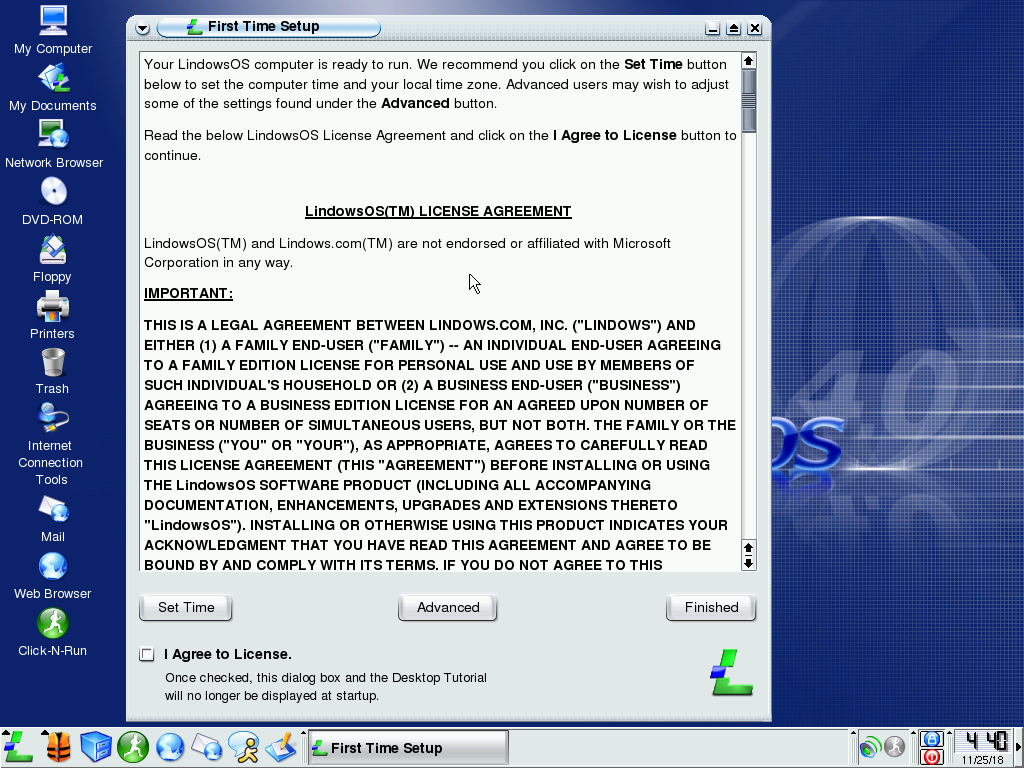The image size is (1024, 768).
Task: Click the Finished button
Action: click(711, 607)
